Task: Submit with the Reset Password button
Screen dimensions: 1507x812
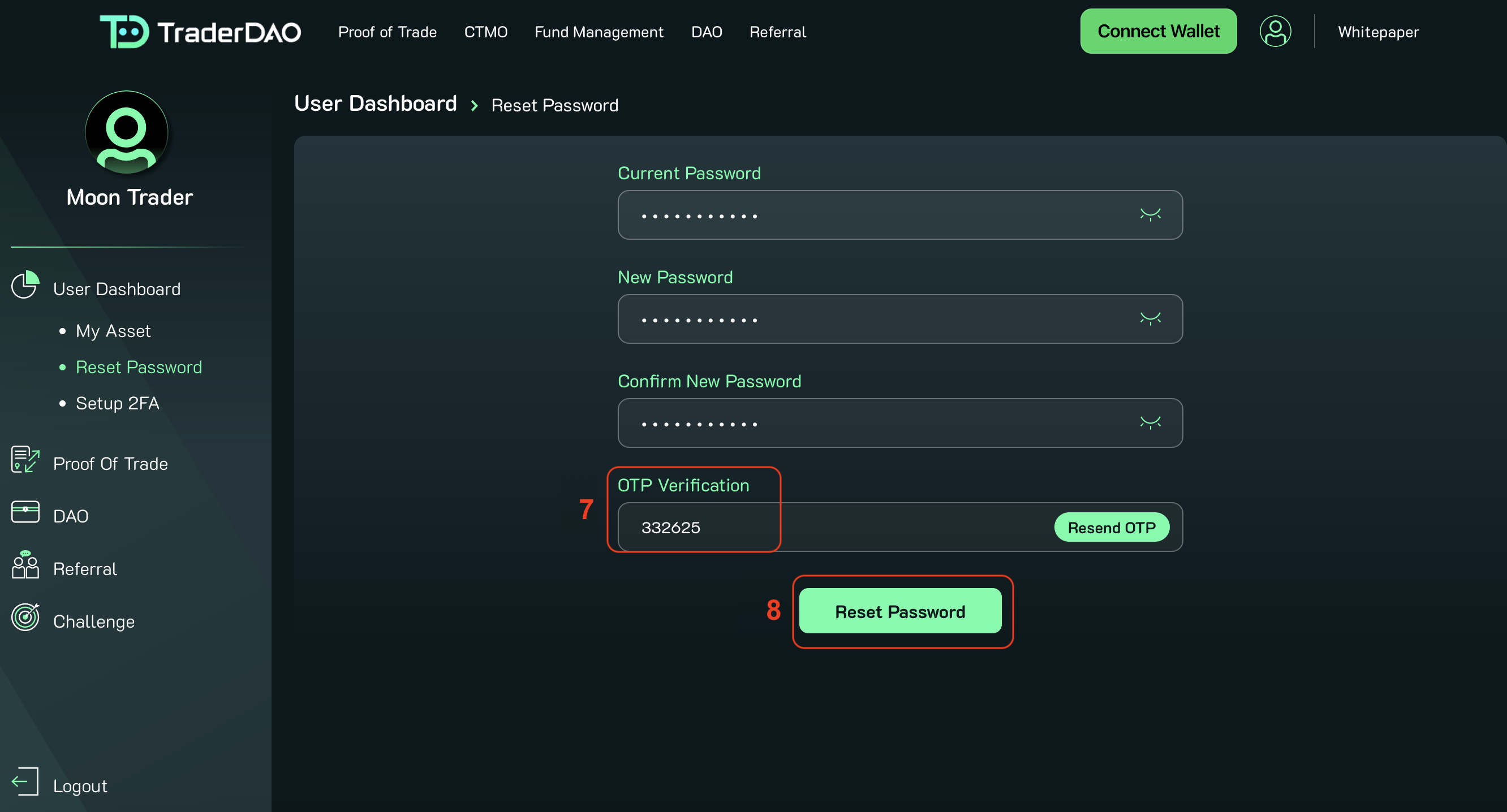Action: coord(900,611)
